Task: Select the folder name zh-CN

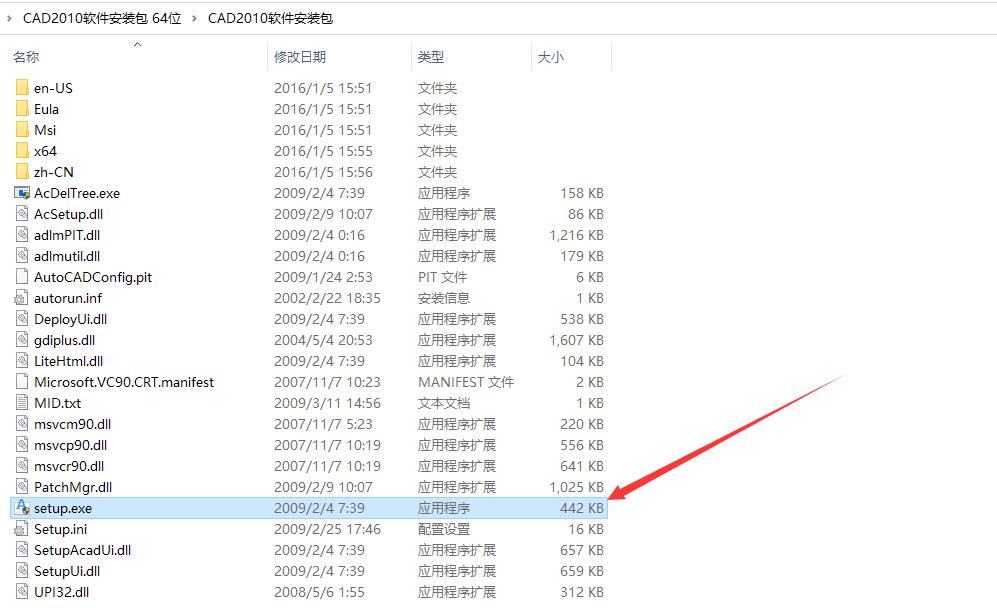Action: point(54,172)
